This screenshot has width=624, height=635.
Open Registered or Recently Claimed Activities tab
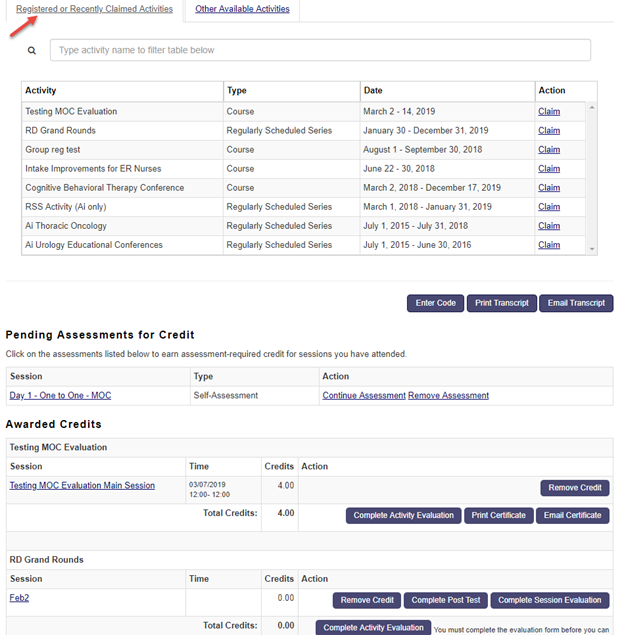pos(94,9)
